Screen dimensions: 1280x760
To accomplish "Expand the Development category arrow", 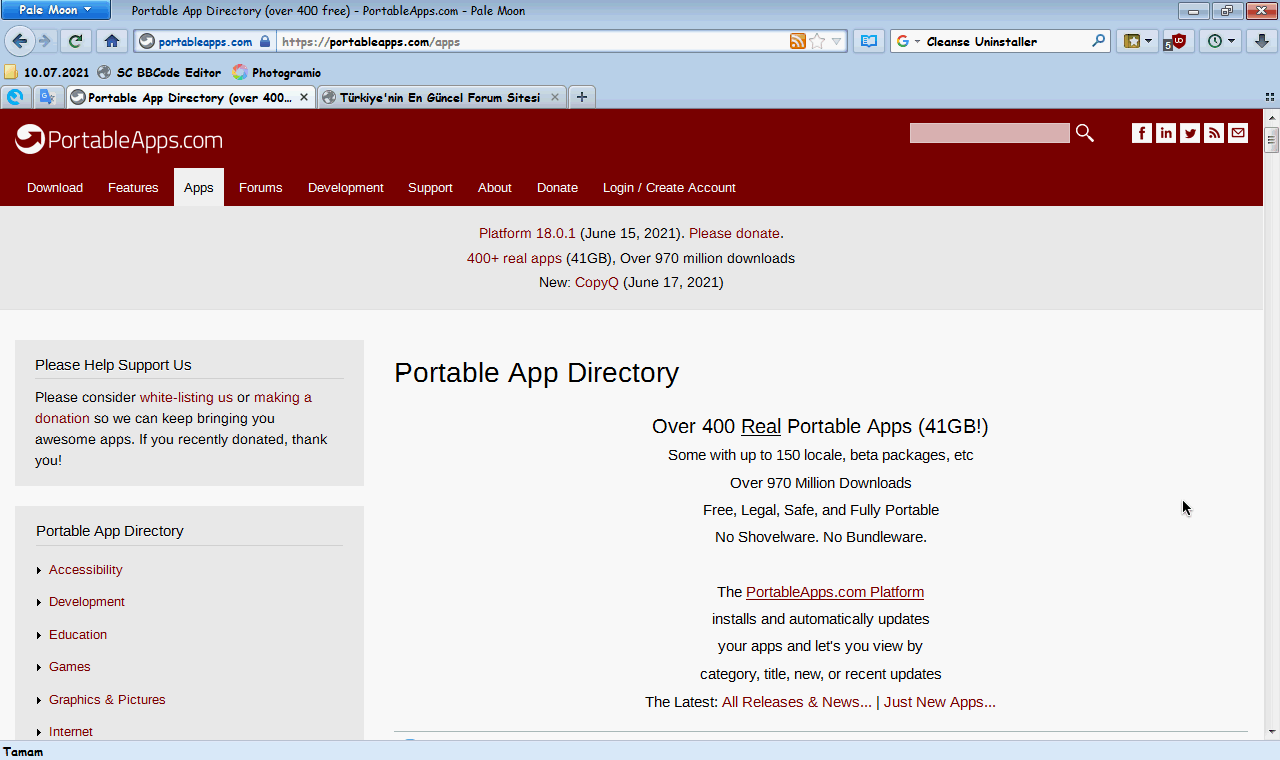I will (x=39, y=602).
